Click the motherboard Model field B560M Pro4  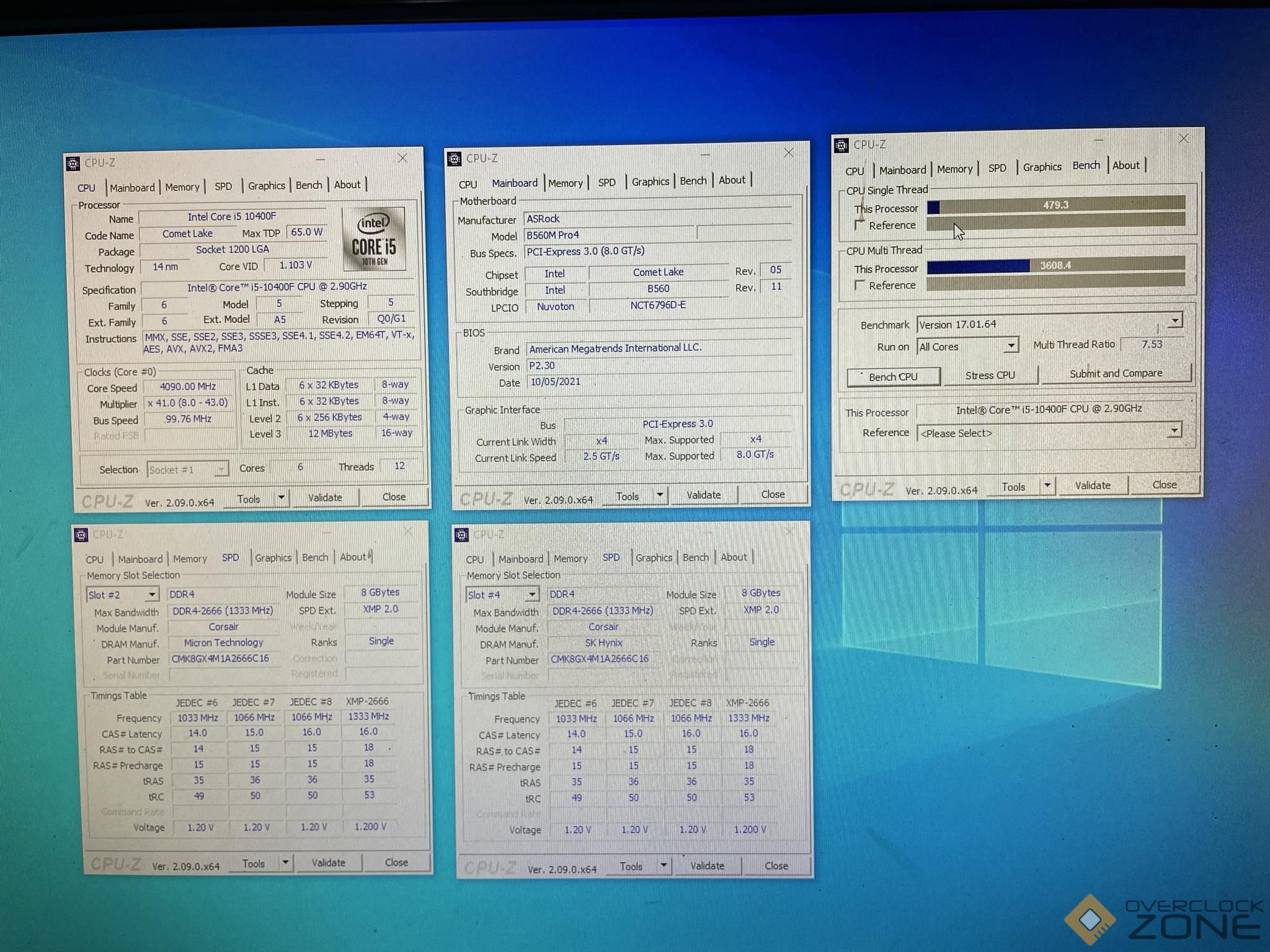tap(610, 236)
